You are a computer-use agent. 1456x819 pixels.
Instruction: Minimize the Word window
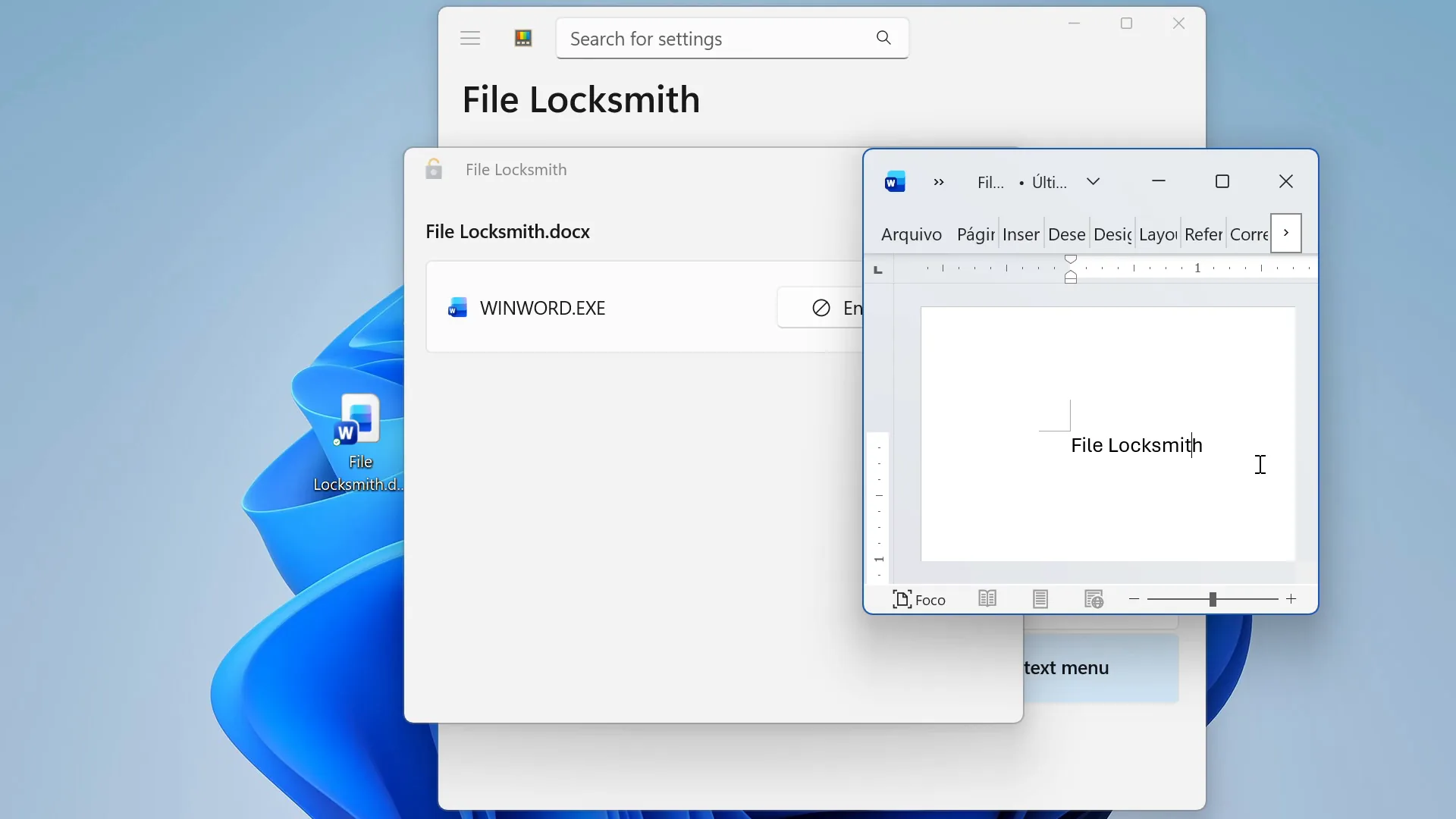click(1158, 181)
